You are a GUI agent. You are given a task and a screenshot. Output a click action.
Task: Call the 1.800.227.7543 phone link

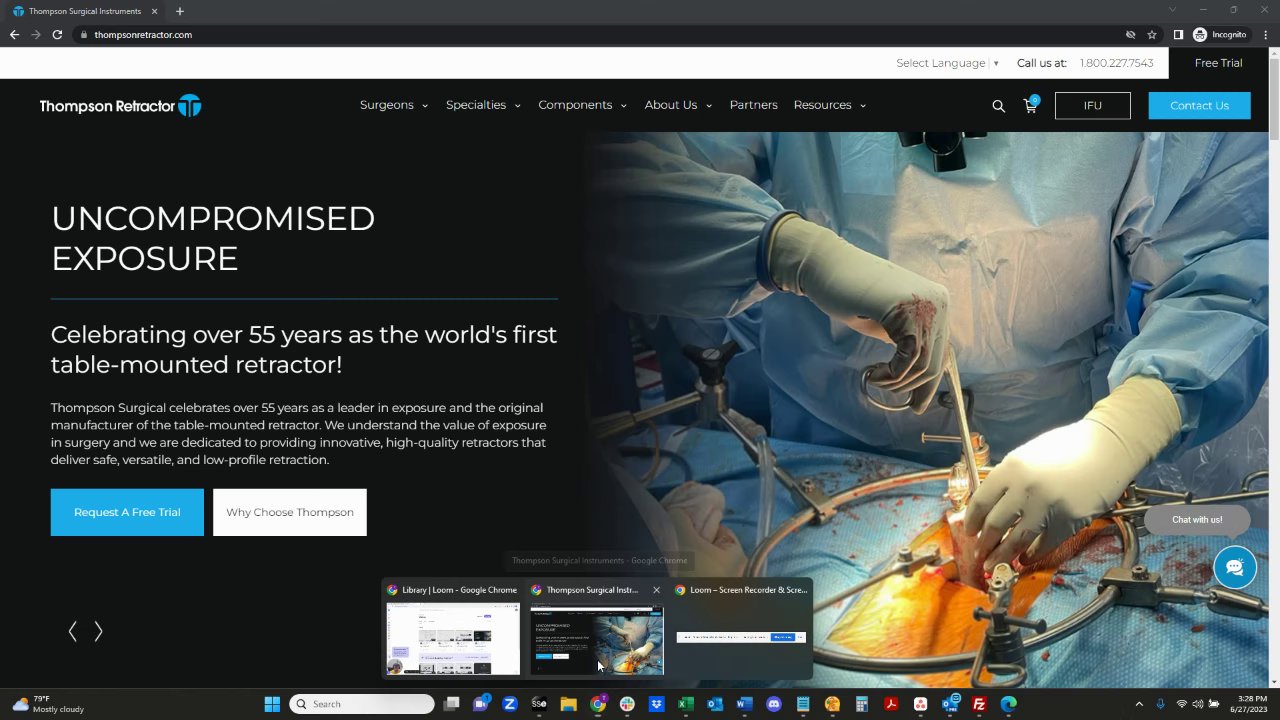1116,63
